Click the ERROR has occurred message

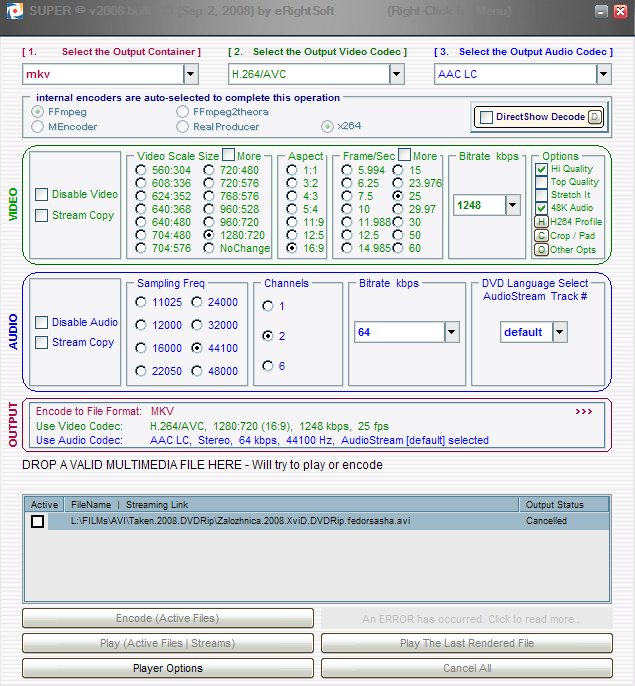[467, 619]
